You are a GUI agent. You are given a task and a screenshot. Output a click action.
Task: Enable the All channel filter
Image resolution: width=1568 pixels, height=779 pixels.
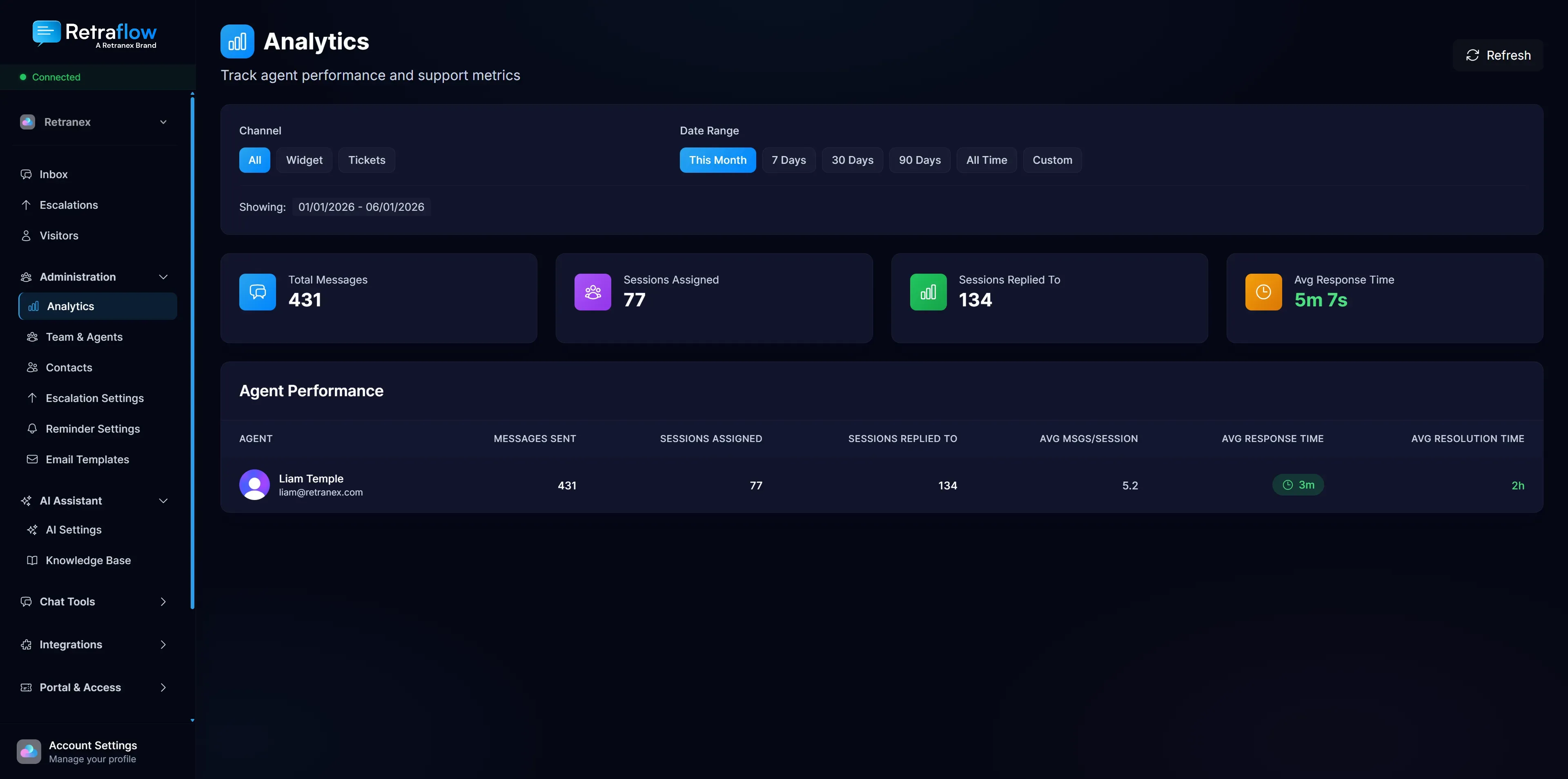[254, 160]
